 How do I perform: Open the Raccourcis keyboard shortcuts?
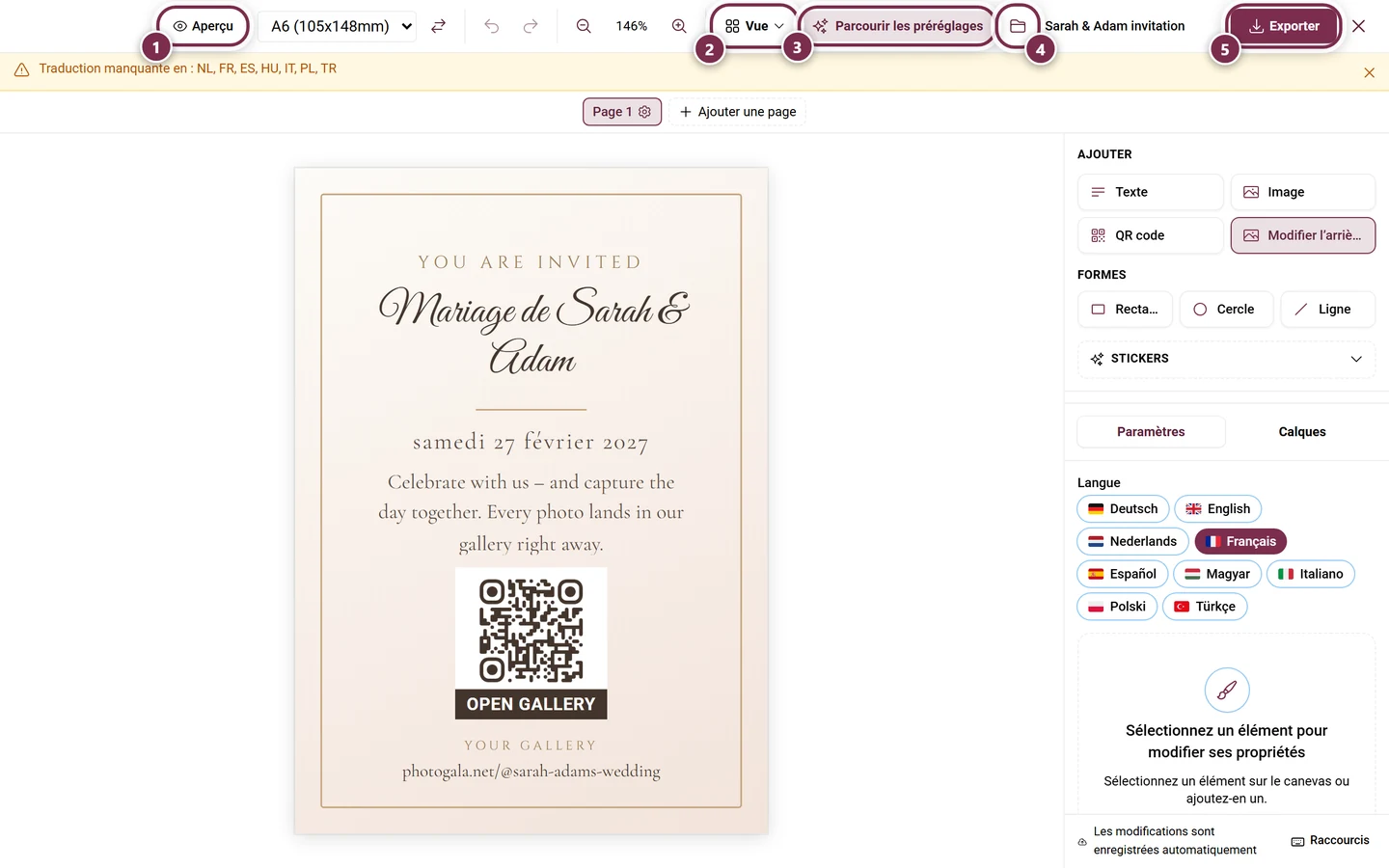coord(1330,841)
